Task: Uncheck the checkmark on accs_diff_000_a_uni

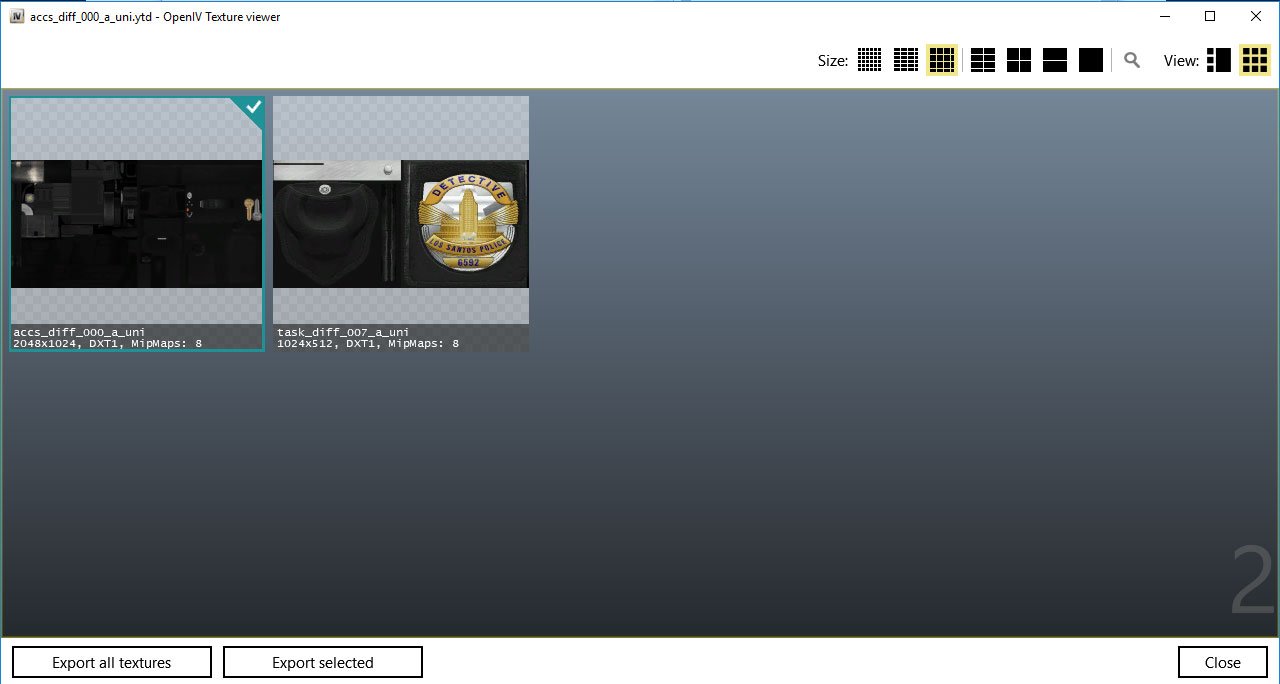Action: 253,107
